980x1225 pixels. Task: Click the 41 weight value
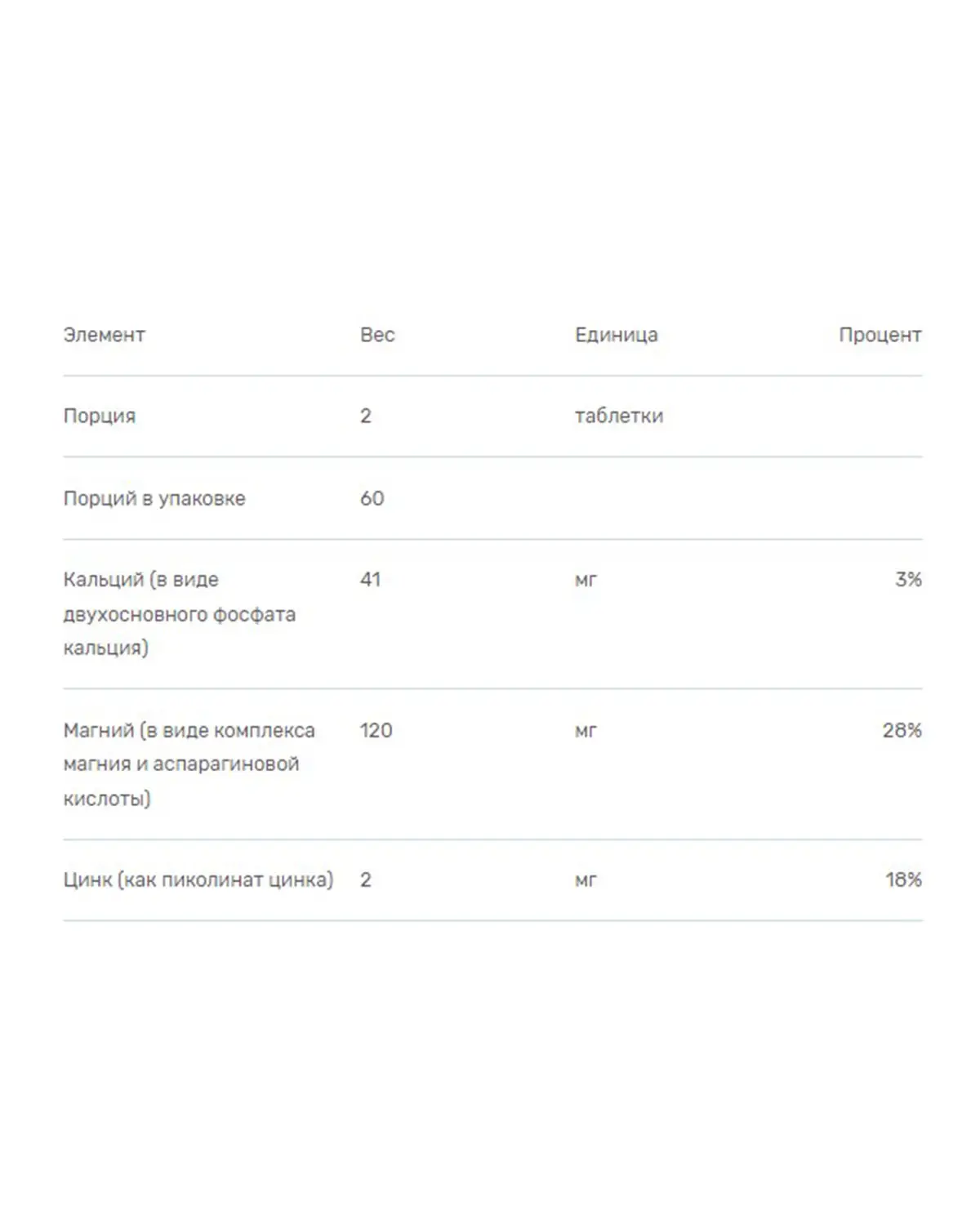click(370, 580)
